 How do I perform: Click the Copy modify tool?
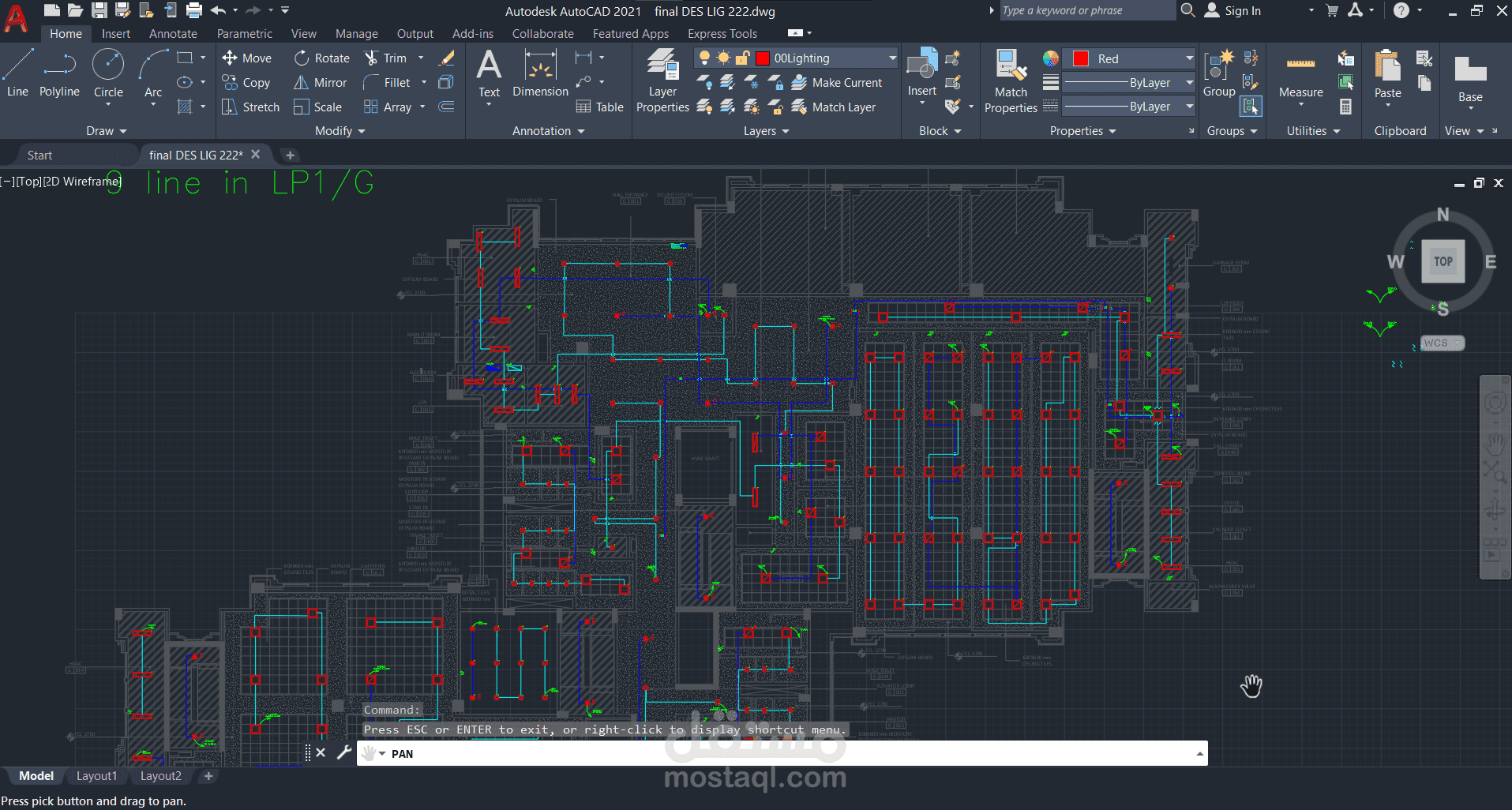[246, 82]
